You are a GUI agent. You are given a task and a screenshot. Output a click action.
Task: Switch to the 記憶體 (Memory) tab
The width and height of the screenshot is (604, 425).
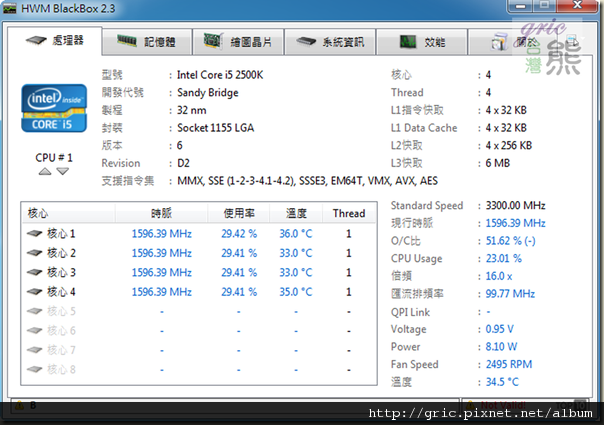point(147,42)
